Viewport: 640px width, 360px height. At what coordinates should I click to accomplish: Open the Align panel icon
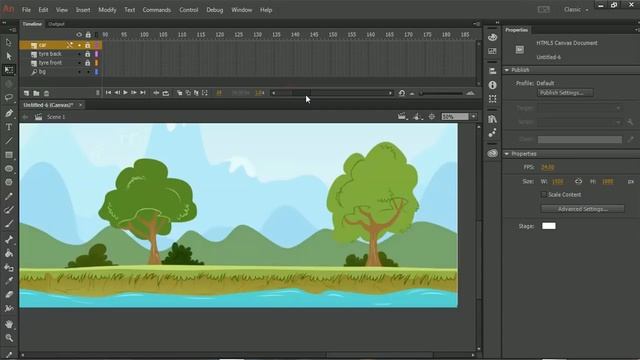pos(493,71)
